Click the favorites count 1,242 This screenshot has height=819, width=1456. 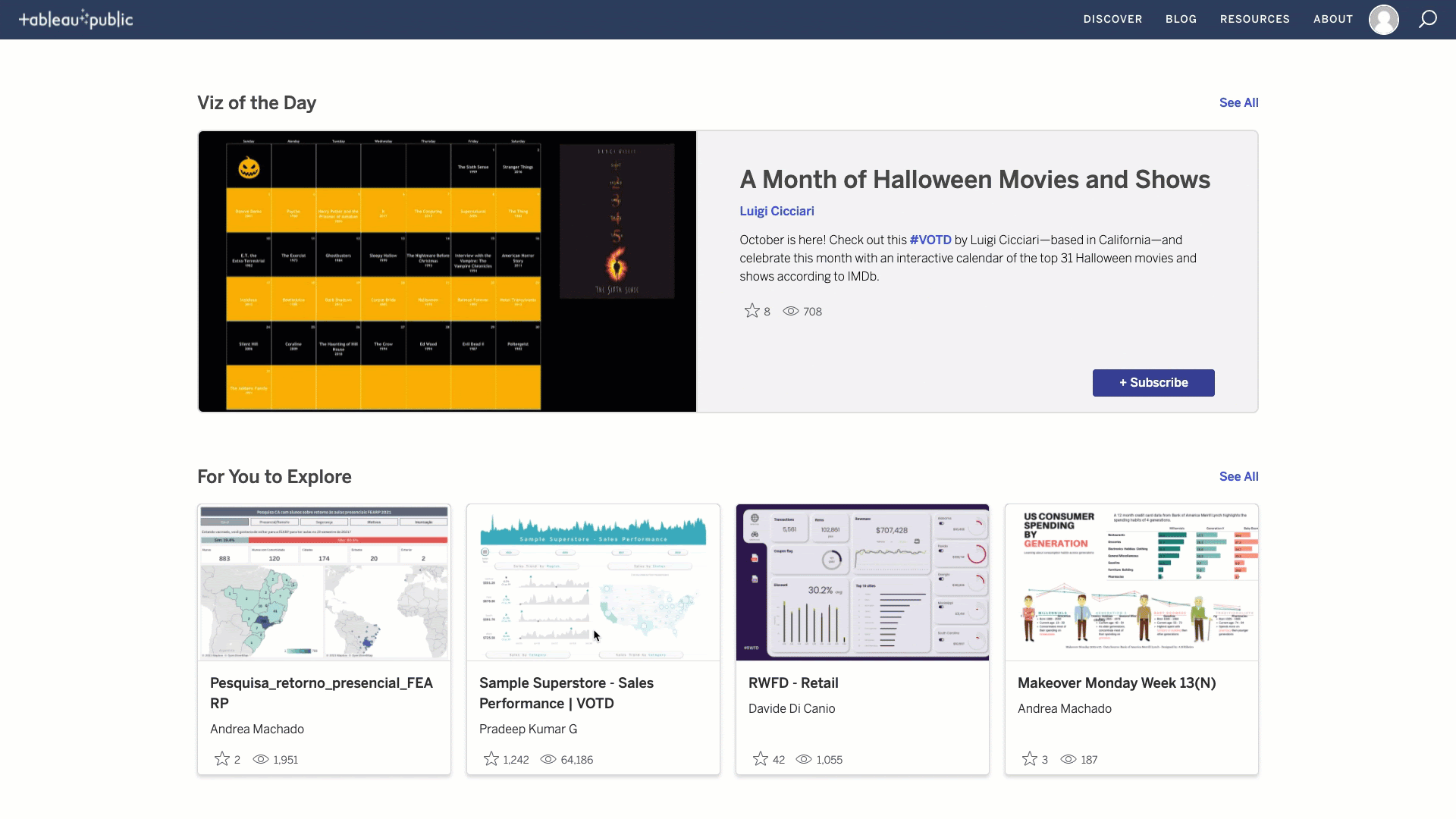point(516,760)
